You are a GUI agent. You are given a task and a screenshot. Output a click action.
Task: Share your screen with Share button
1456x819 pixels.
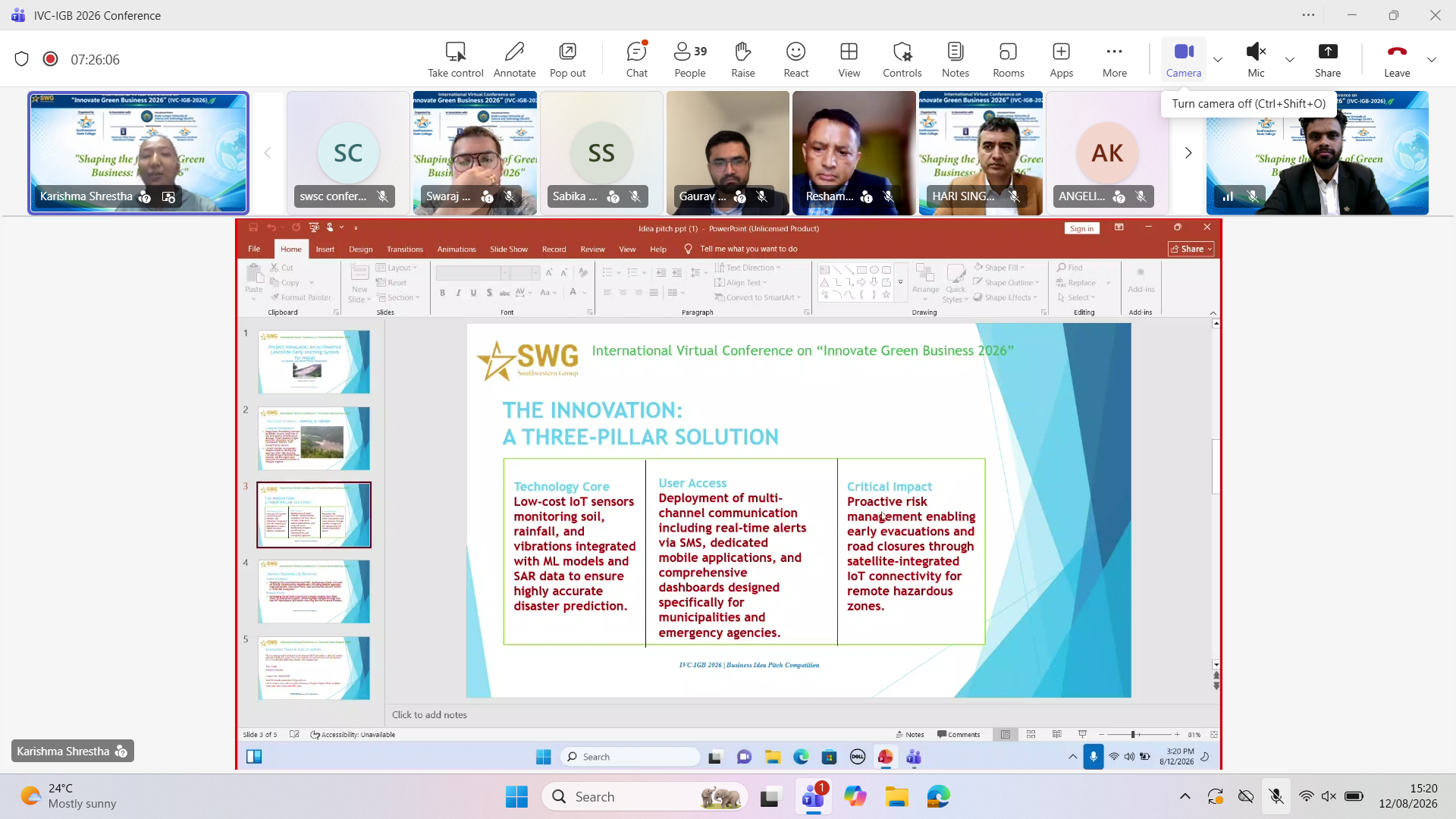pos(1327,60)
